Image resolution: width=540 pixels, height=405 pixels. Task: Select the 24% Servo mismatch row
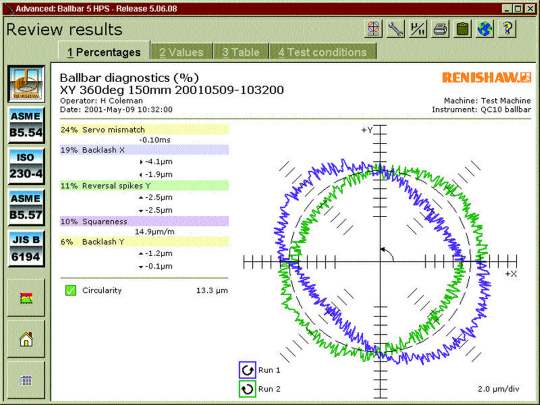tap(144, 129)
